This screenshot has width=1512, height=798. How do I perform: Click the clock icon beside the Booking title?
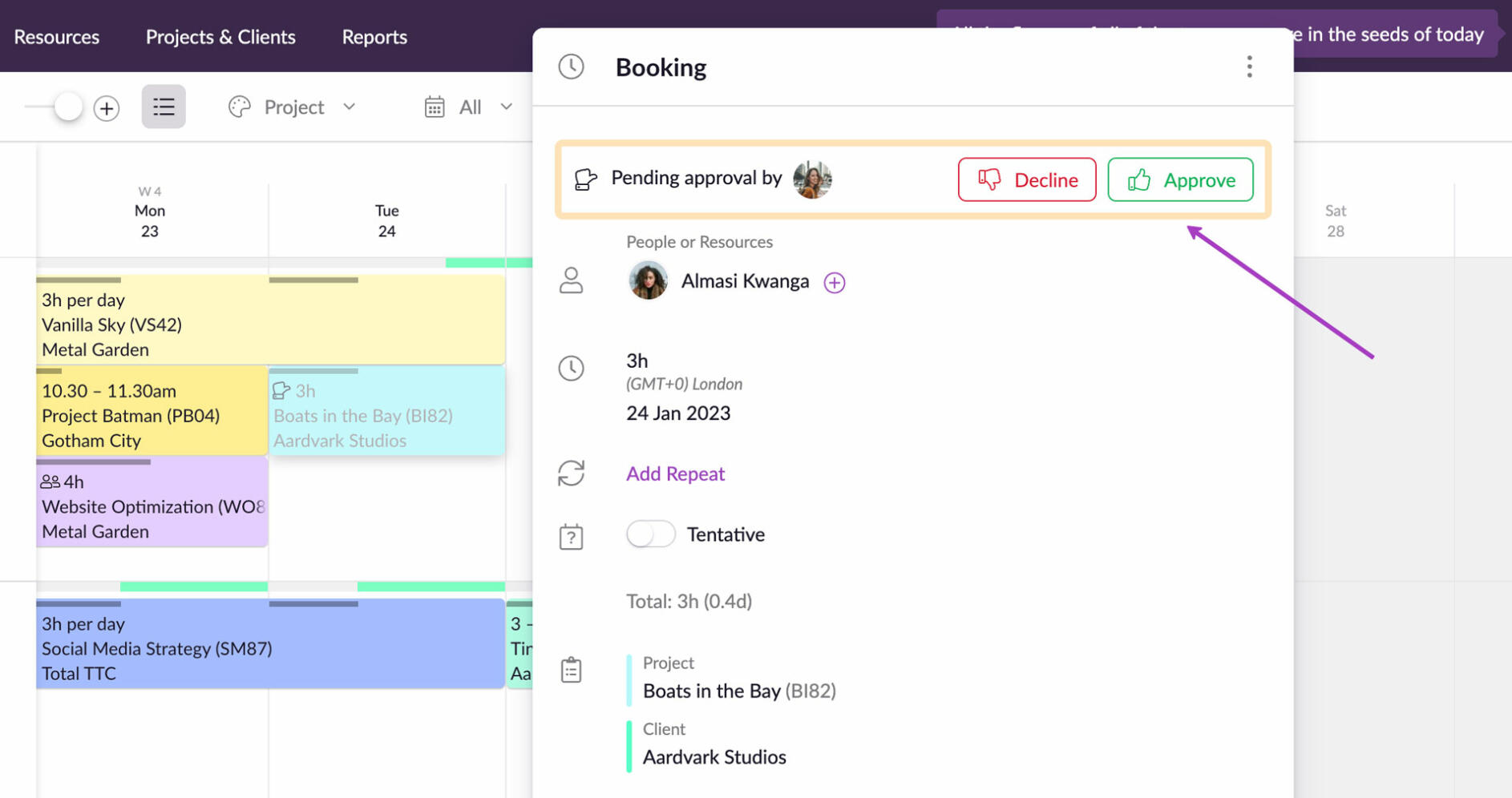coord(571,67)
